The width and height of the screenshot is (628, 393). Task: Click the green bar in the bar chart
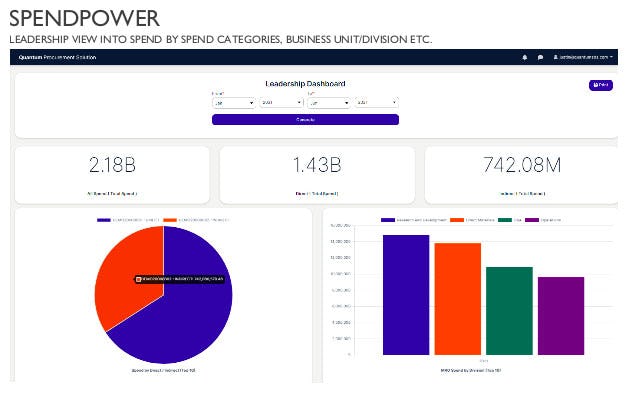click(x=509, y=311)
